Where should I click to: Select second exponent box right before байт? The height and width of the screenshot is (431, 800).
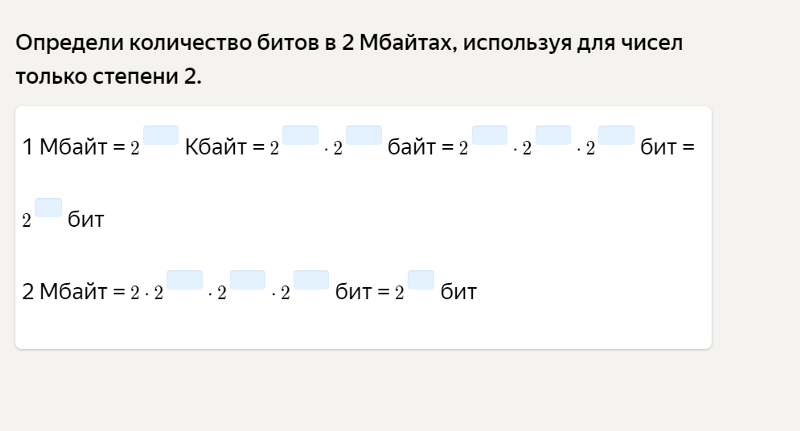click(364, 135)
